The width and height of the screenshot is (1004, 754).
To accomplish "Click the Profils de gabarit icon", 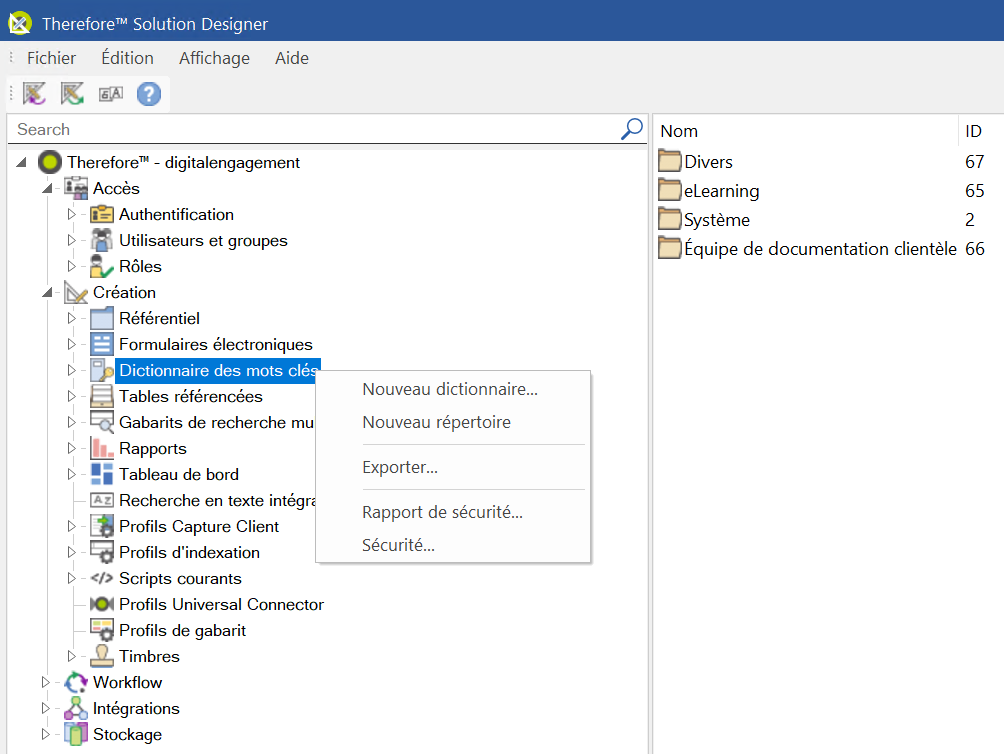I will 102,630.
